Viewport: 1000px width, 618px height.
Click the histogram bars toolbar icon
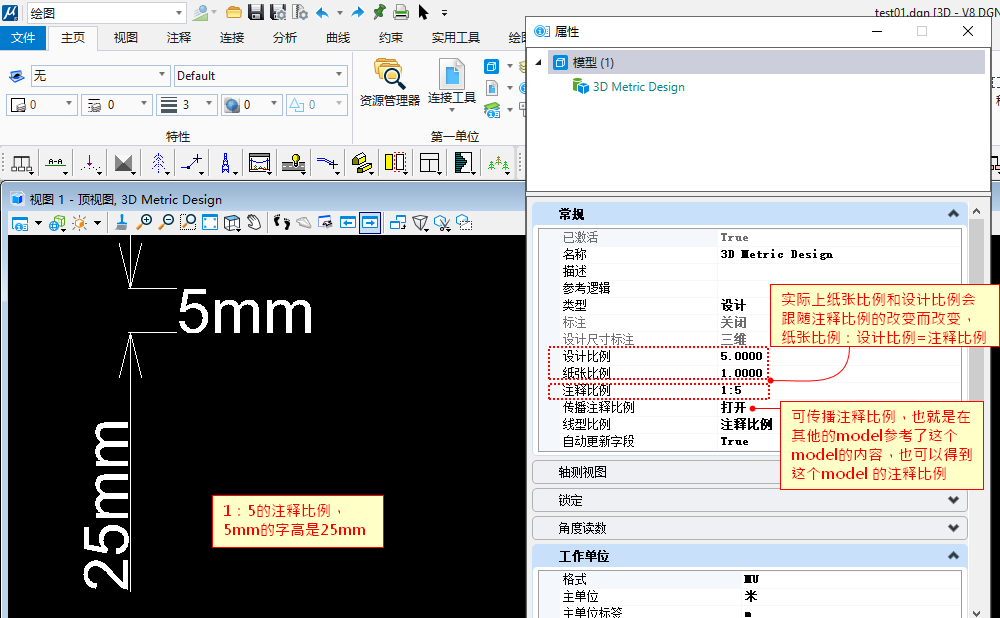464,164
